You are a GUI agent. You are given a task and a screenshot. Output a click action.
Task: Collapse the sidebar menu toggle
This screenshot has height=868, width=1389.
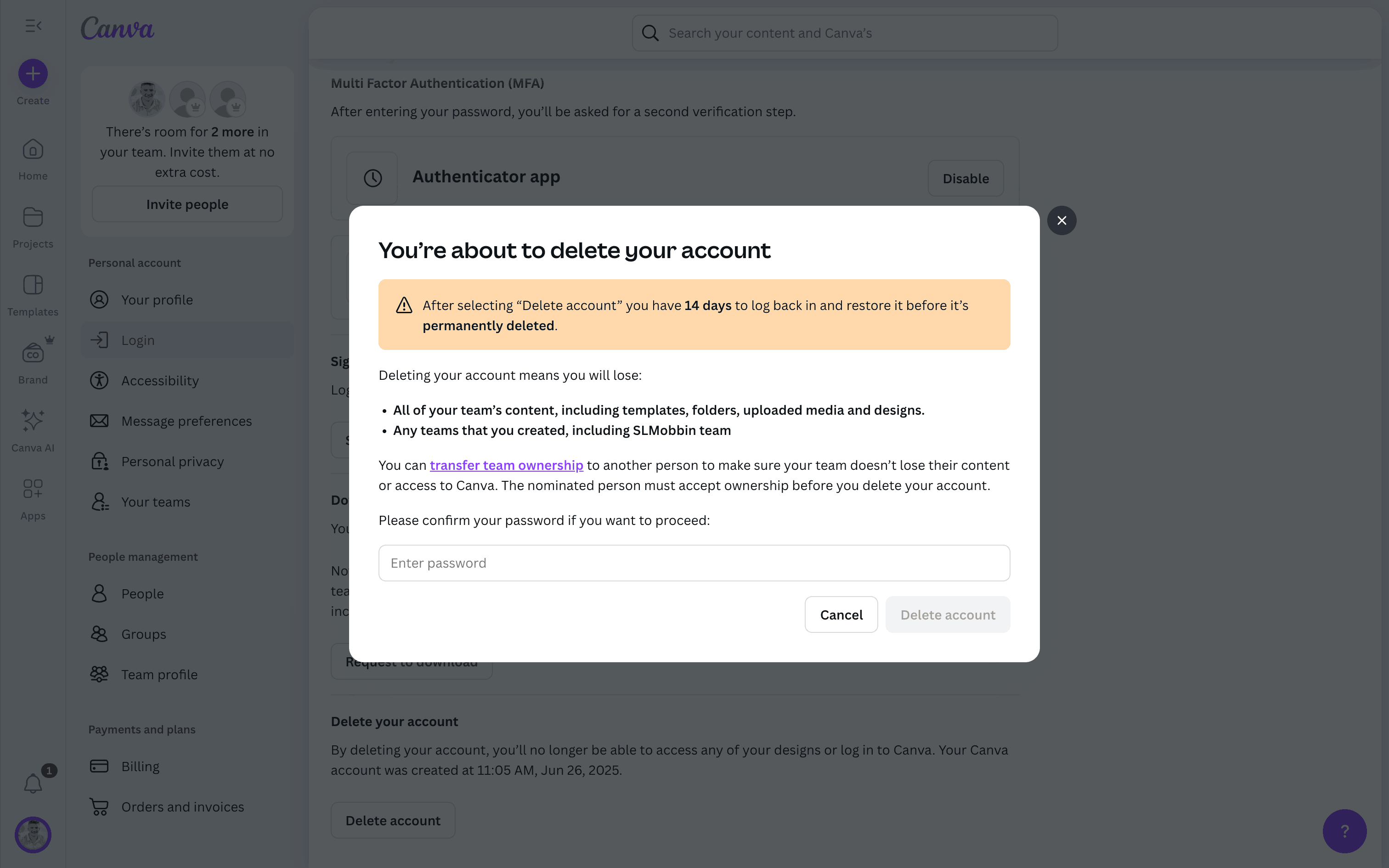click(33, 26)
